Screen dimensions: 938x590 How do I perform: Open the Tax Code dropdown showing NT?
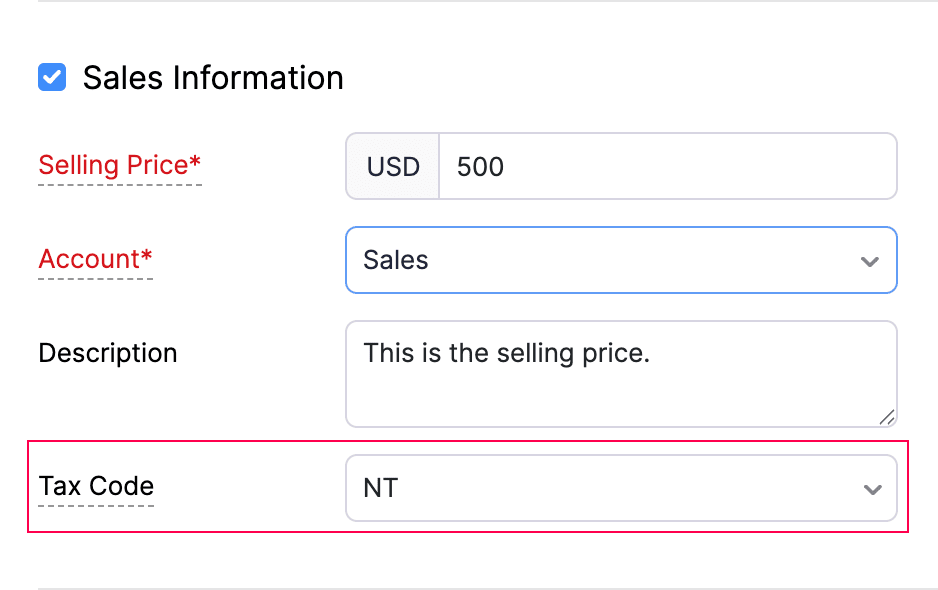click(620, 488)
